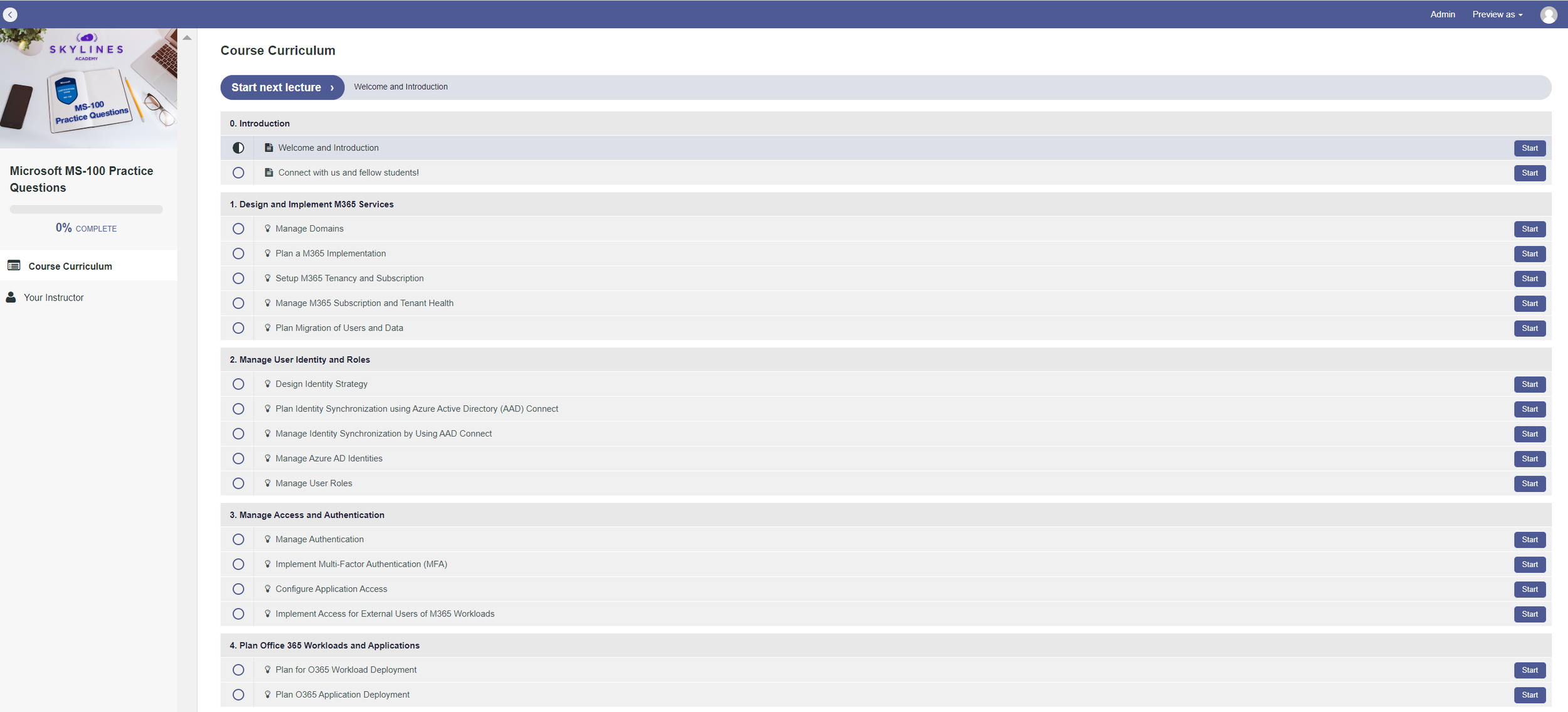This screenshot has width=1568, height=712.
Task: Toggle completion circle for Design Identity Strategy
Action: point(238,384)
